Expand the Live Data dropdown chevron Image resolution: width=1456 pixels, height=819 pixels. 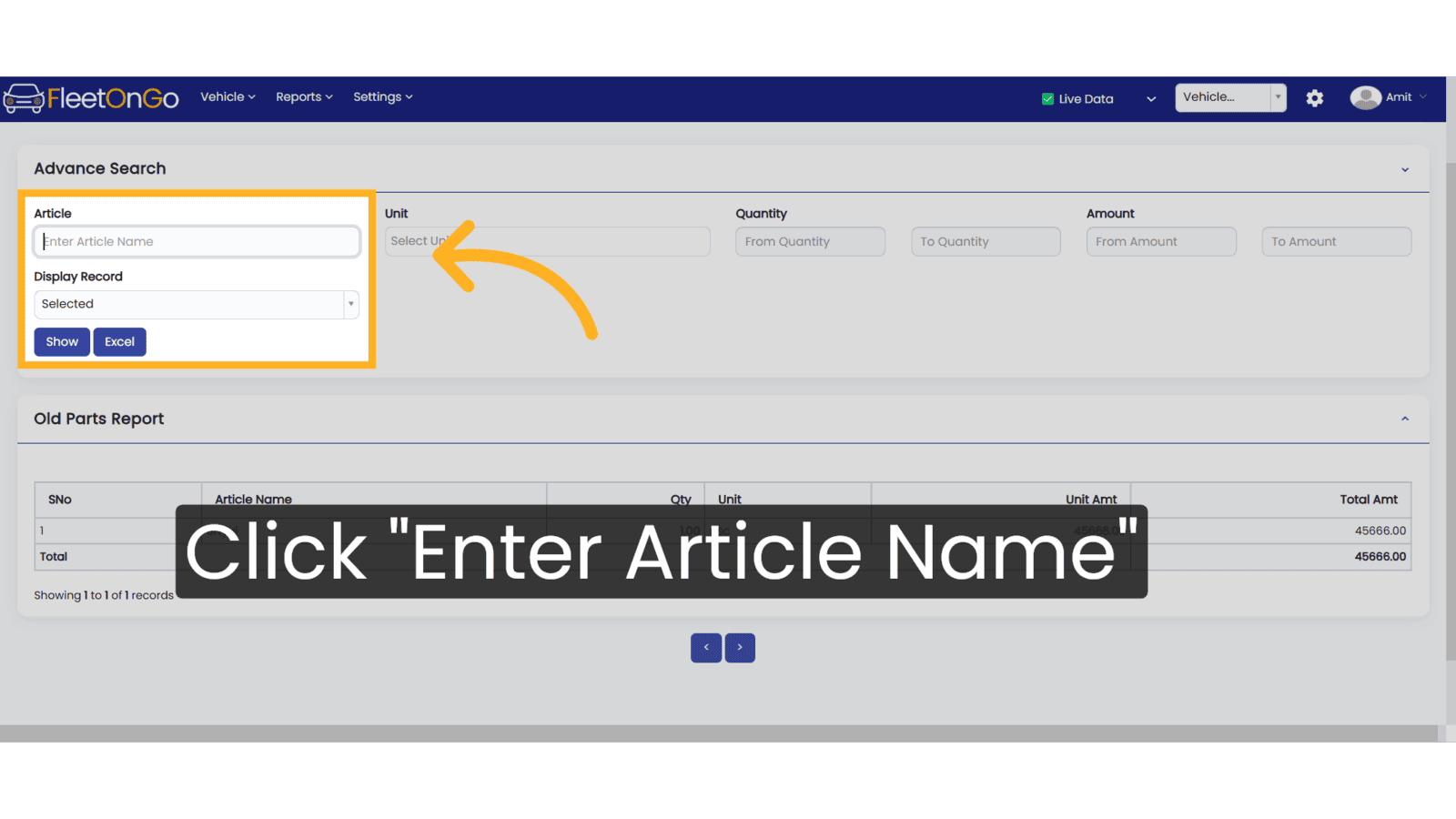tap(1151, 99)
